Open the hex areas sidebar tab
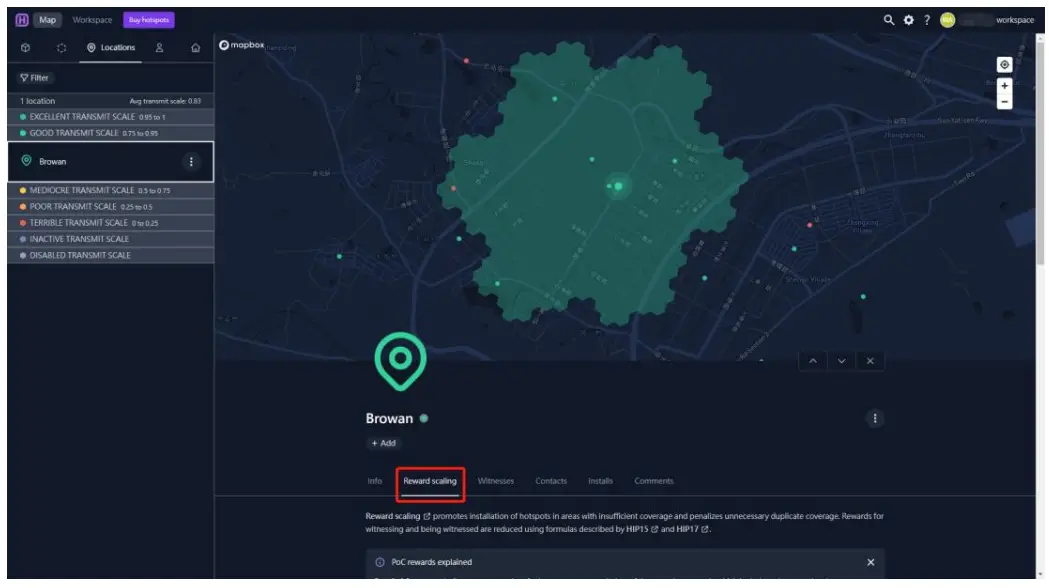Image resolution: width=1049 pixels, height=588 pixels. (x=62, y=48)
